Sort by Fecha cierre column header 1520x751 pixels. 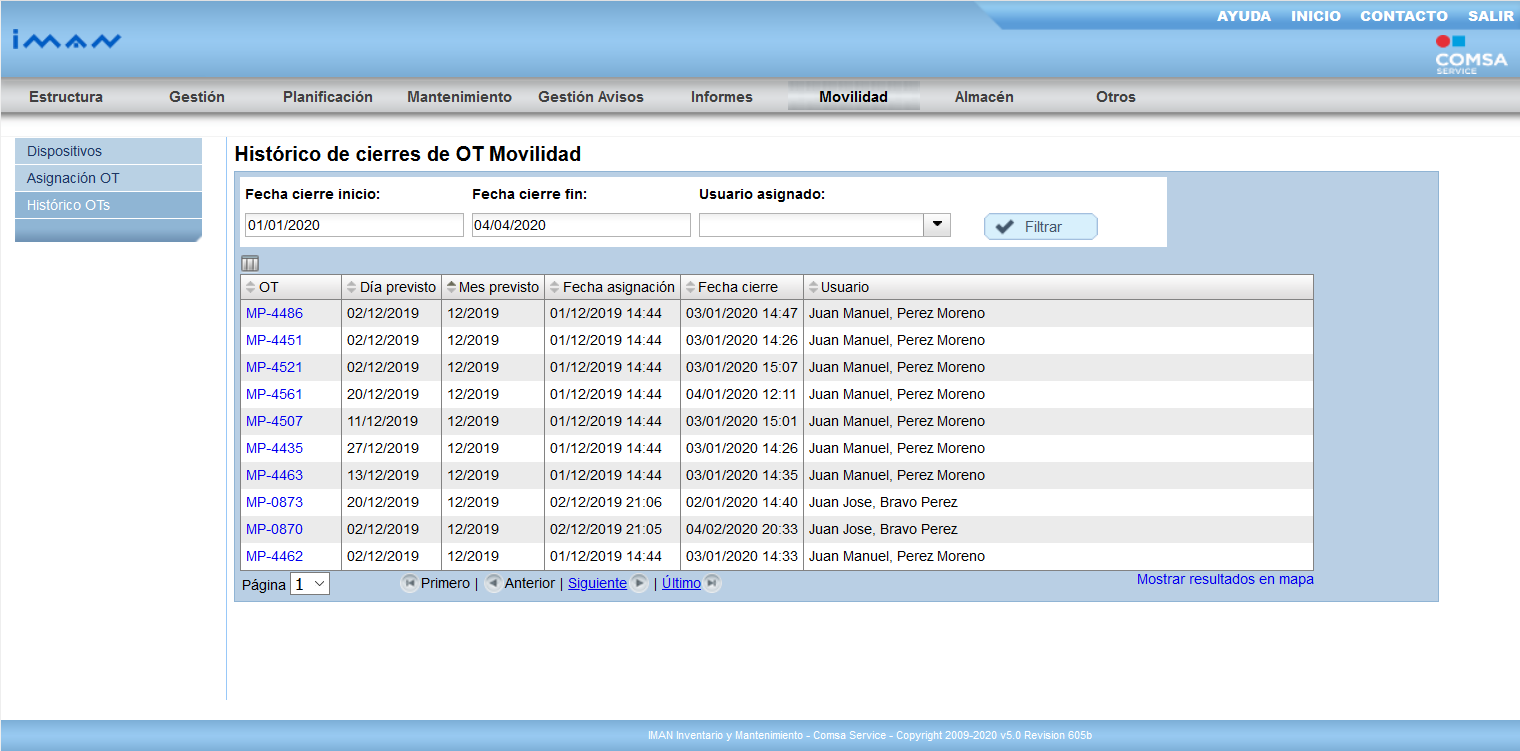click(737, 287)
